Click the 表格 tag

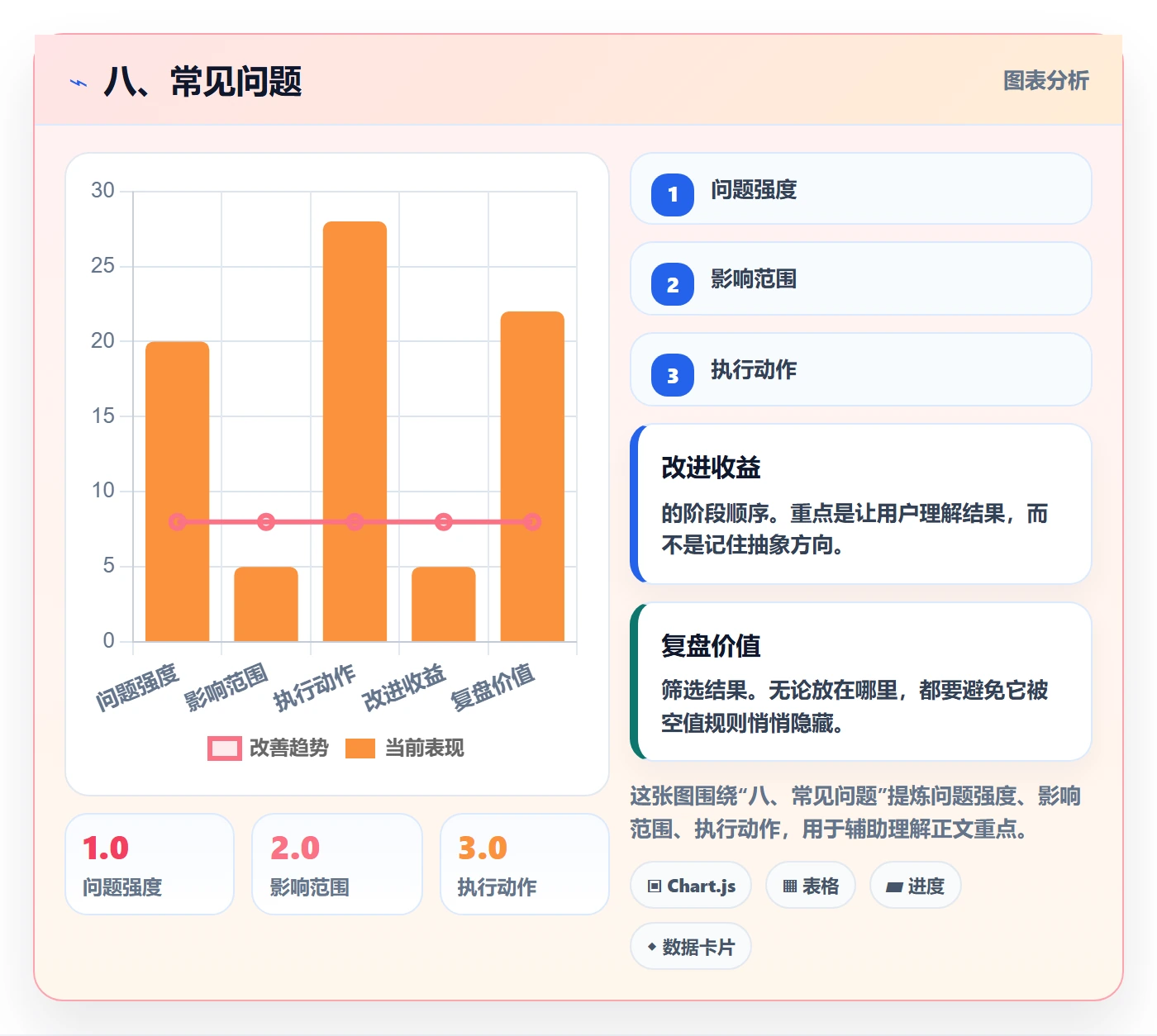811,886
